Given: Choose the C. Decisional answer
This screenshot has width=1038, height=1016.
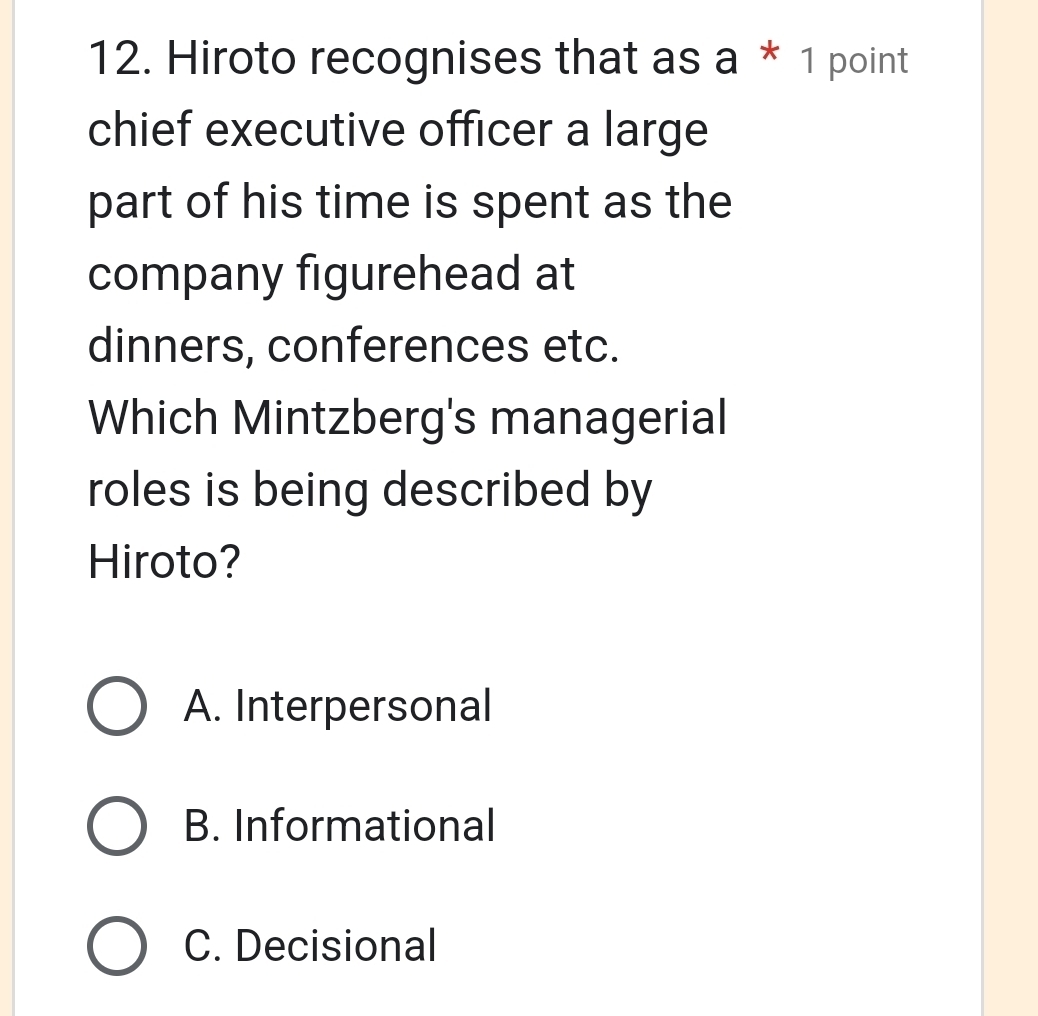Looking at the screenshot, I should coord(310,947).
